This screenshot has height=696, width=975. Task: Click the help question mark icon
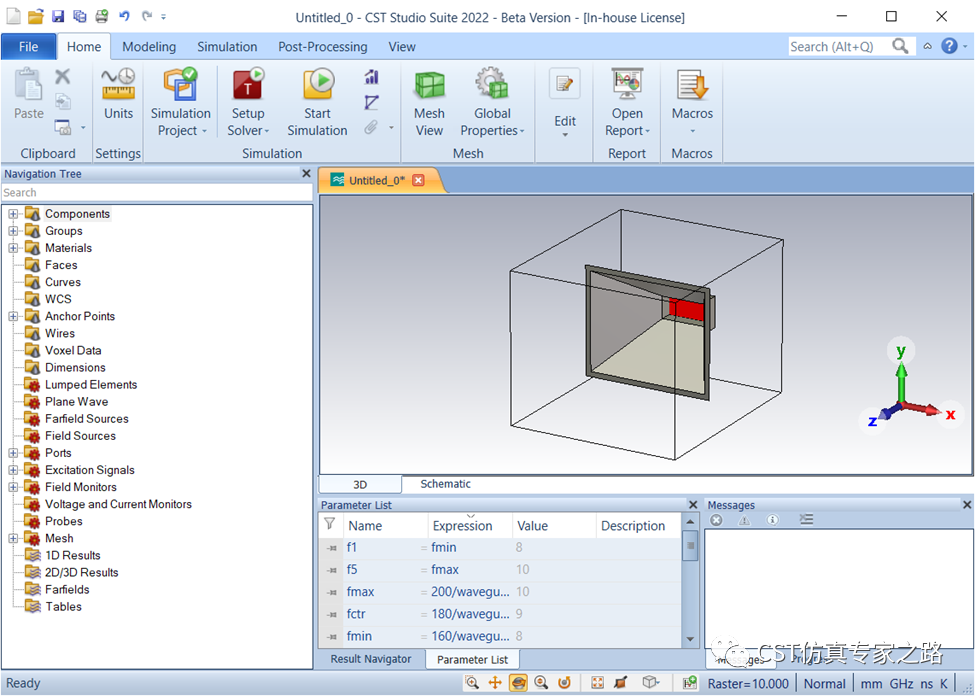[949, 46]
